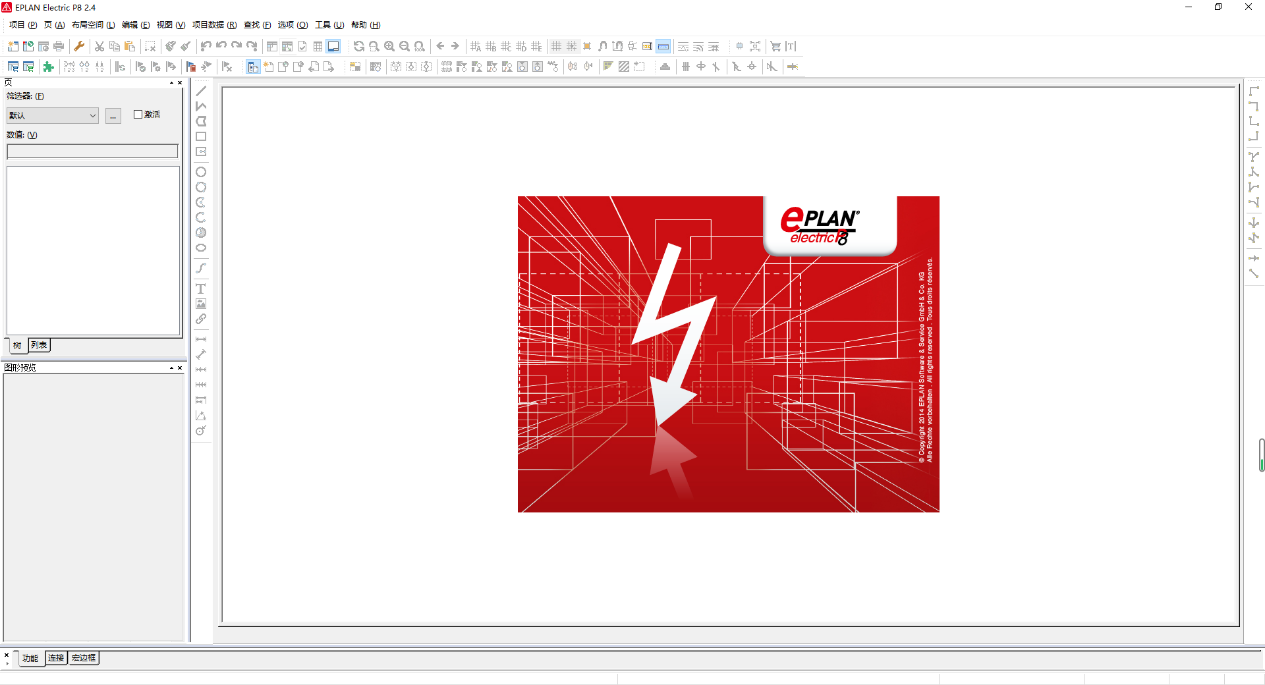
Task: Click the shopping cart toolbar icon
Action: point(775,46)
